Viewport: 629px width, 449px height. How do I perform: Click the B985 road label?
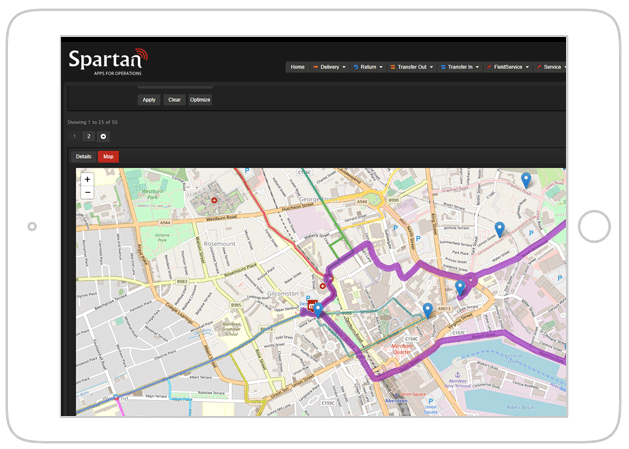pyautogui.click(x=236, y=305)
